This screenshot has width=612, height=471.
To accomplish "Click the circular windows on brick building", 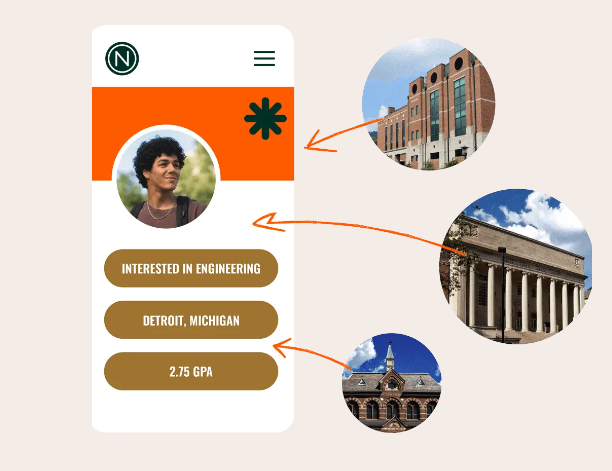I will (434, 78).
